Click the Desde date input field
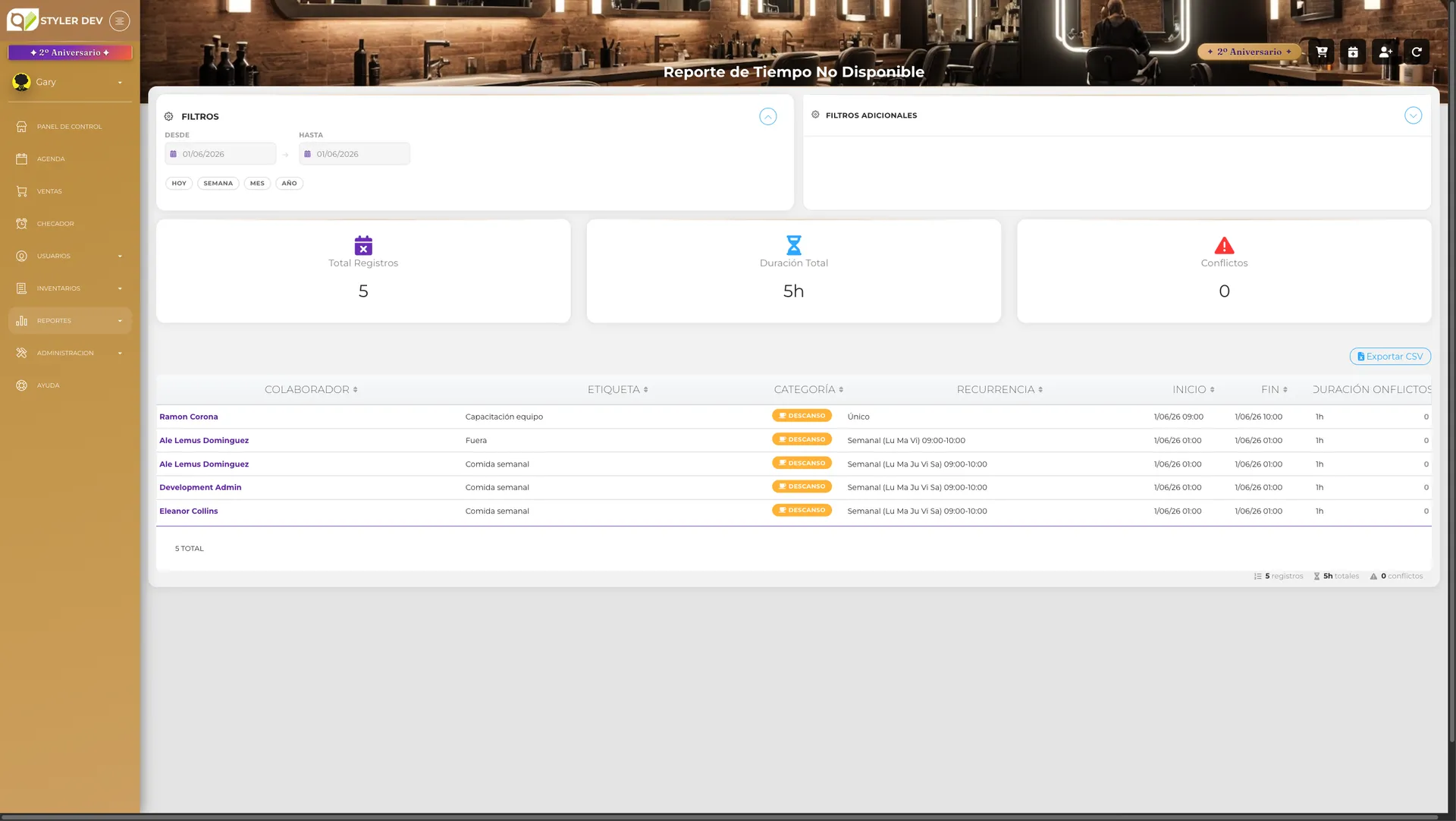Image resolution: width=1456 pixels, height=821 pixels. click(221, 154)
